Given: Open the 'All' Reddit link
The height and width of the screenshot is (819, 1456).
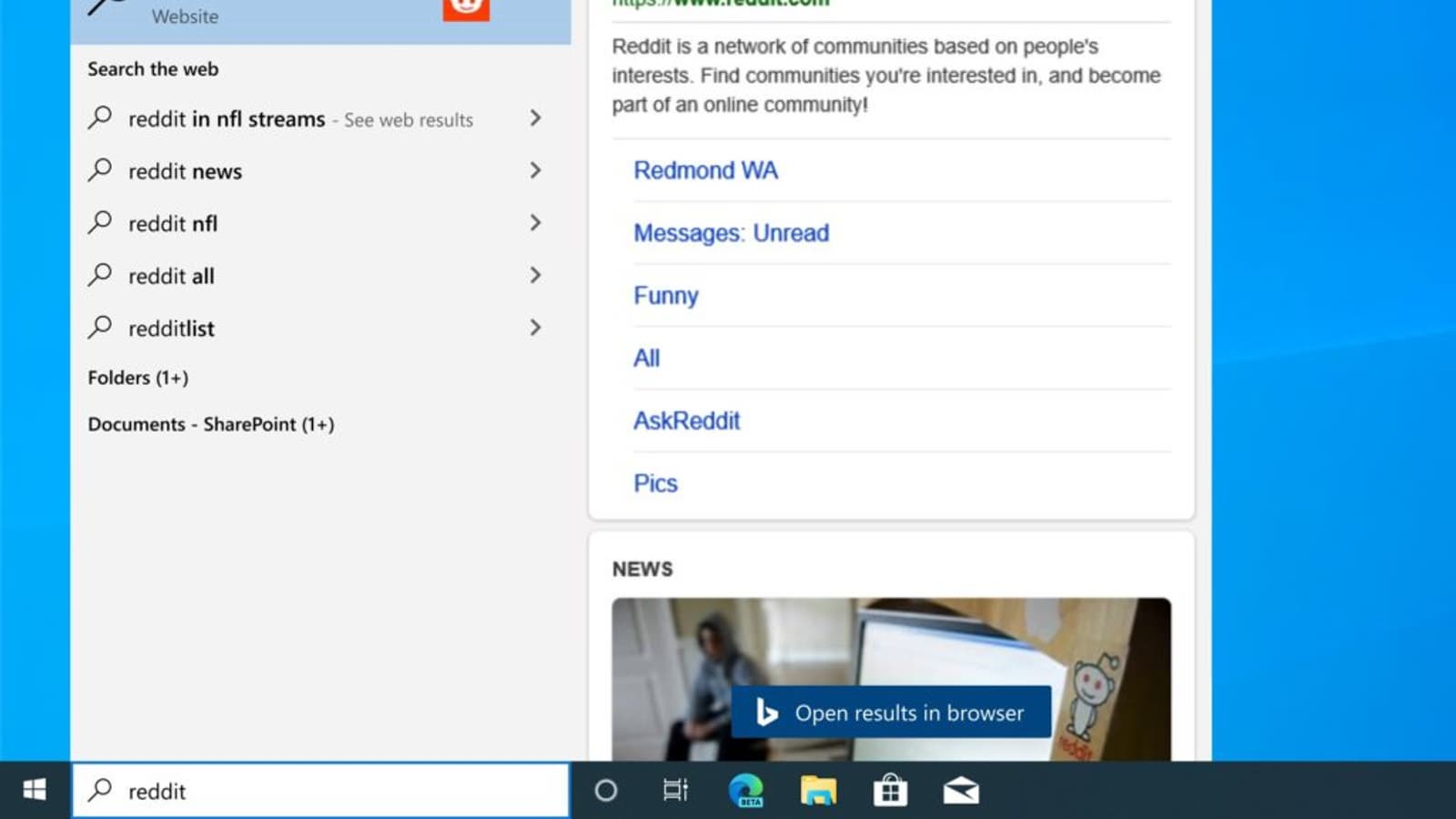Looking at the screenshot, I should [646, 358].
